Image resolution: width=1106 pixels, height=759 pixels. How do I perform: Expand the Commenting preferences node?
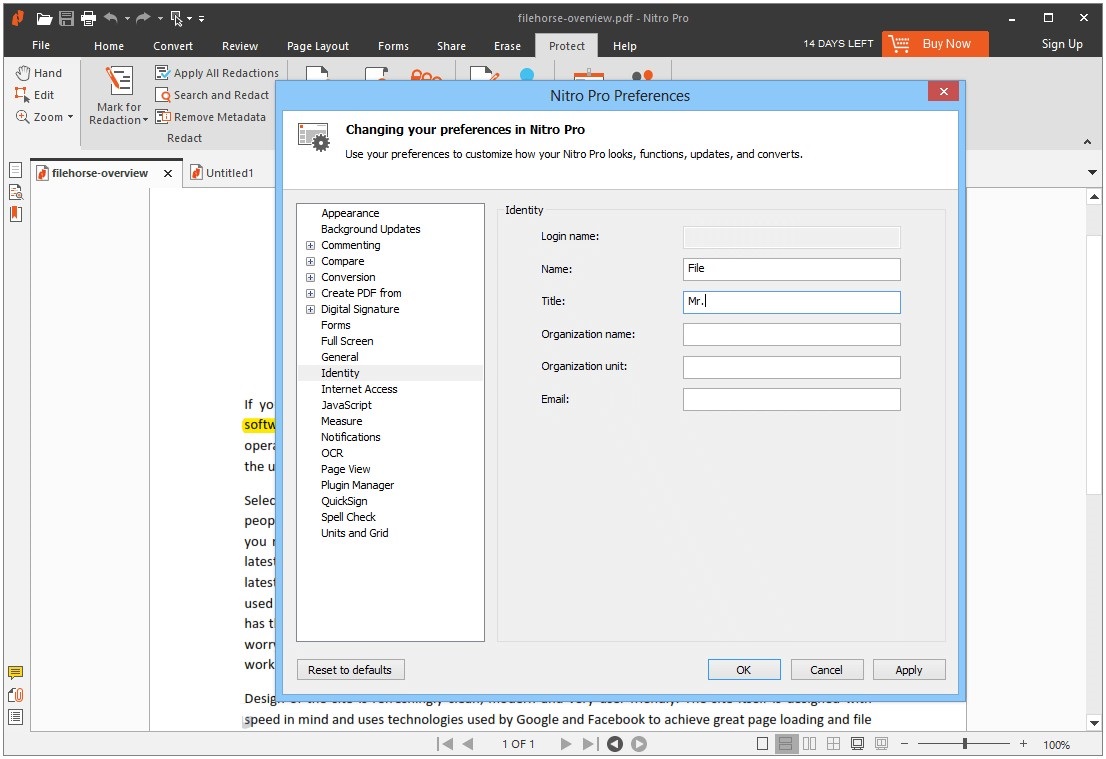[310, 245]
